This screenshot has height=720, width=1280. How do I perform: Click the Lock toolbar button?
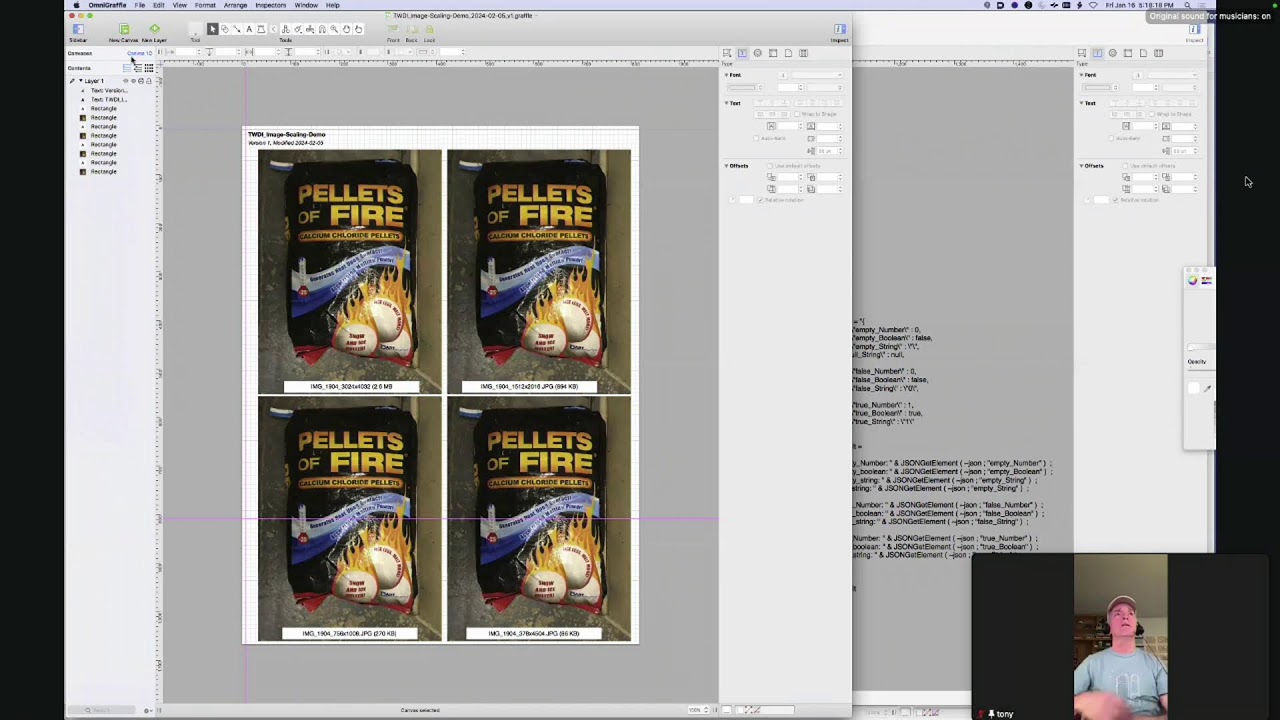[x=429, y=32]
